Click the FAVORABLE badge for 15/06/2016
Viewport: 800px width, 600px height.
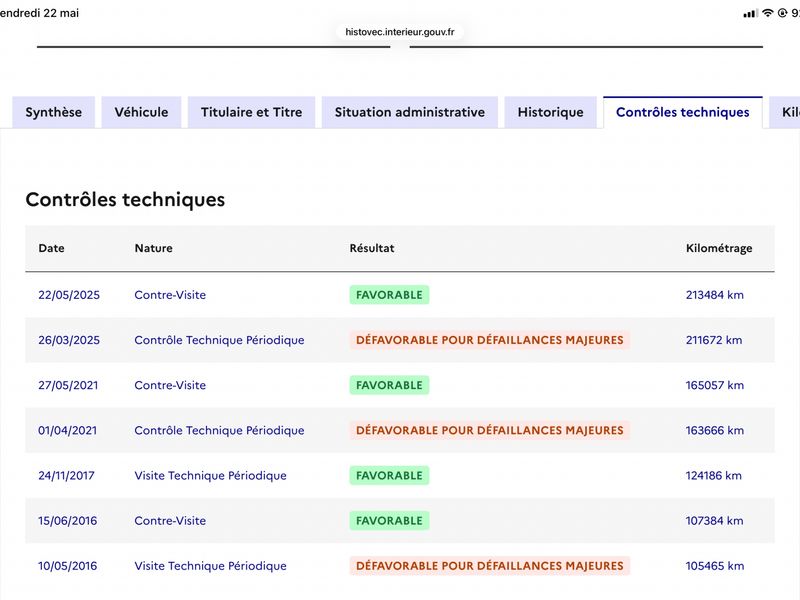pyautogui.click(x=389, y=521)
